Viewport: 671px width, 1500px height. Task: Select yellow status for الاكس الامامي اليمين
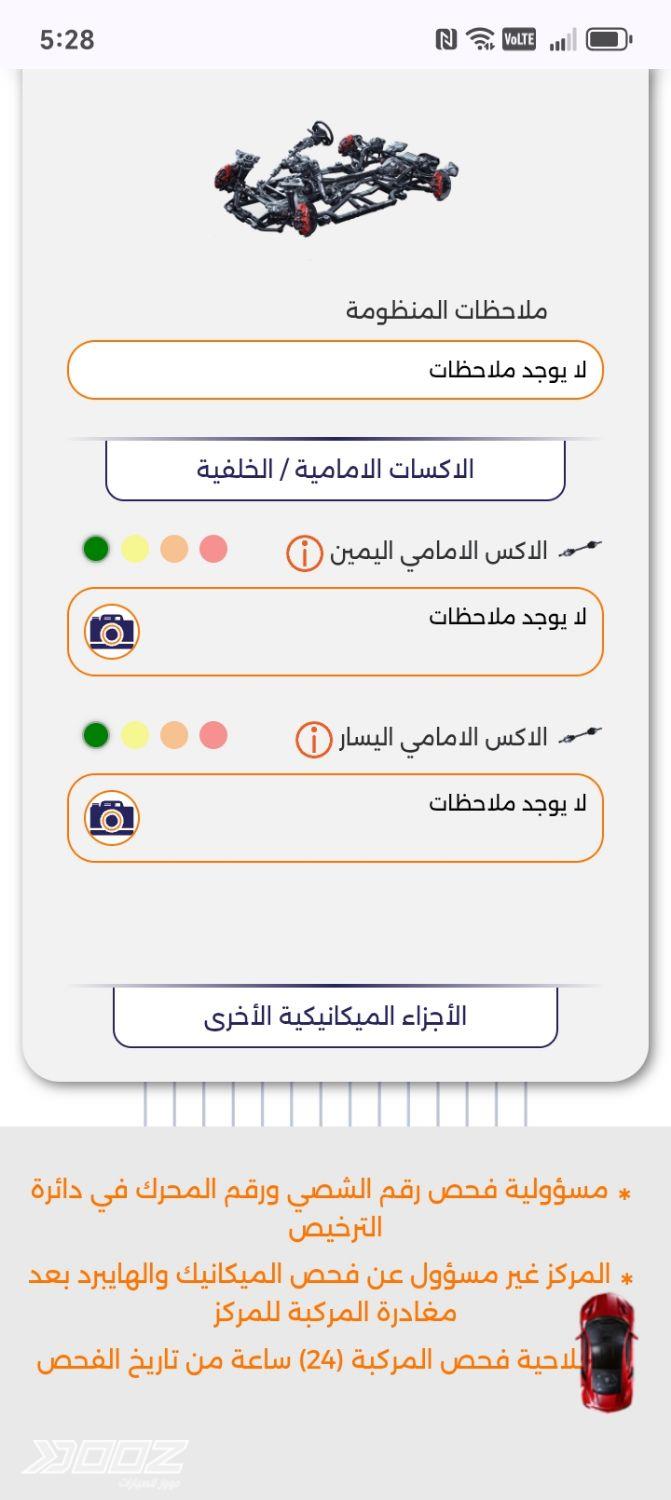[135, 549]
